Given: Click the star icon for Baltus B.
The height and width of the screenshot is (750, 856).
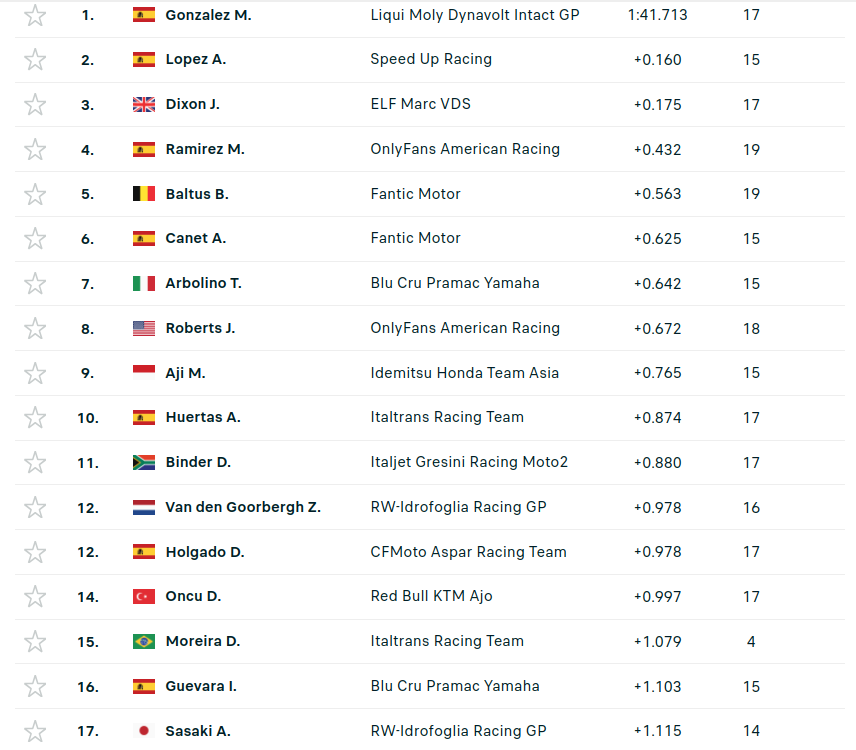Looking at the screenshot, I should [x=35, y=194].
